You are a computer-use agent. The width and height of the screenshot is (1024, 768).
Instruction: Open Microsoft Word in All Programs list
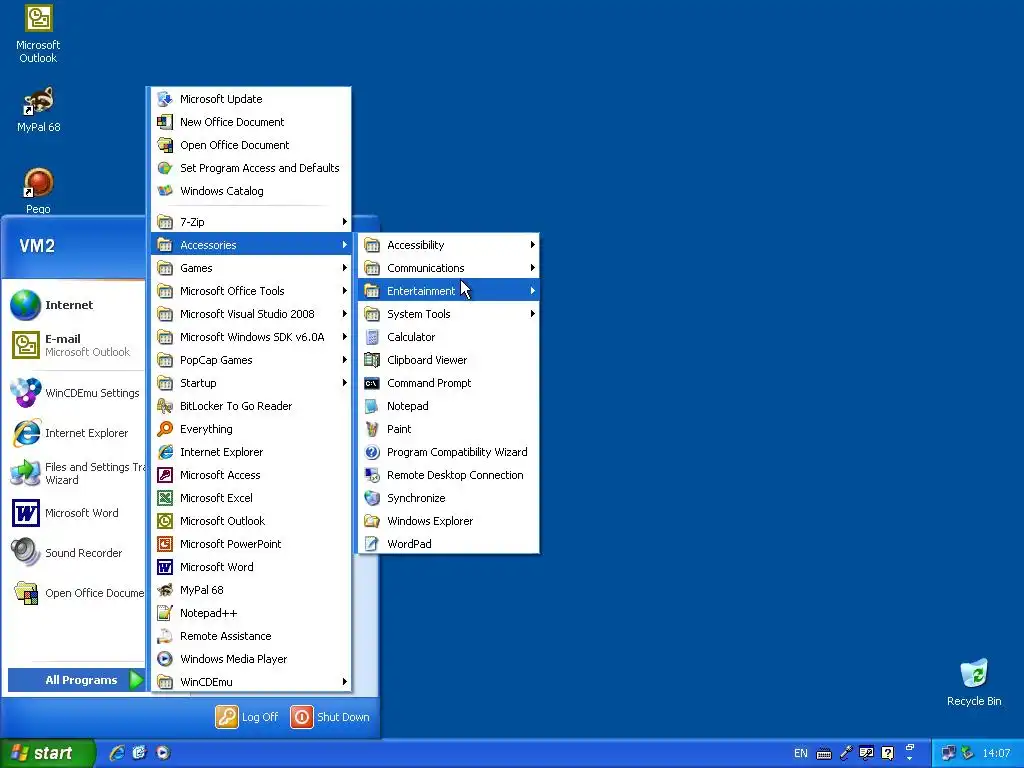pos(251,567)
